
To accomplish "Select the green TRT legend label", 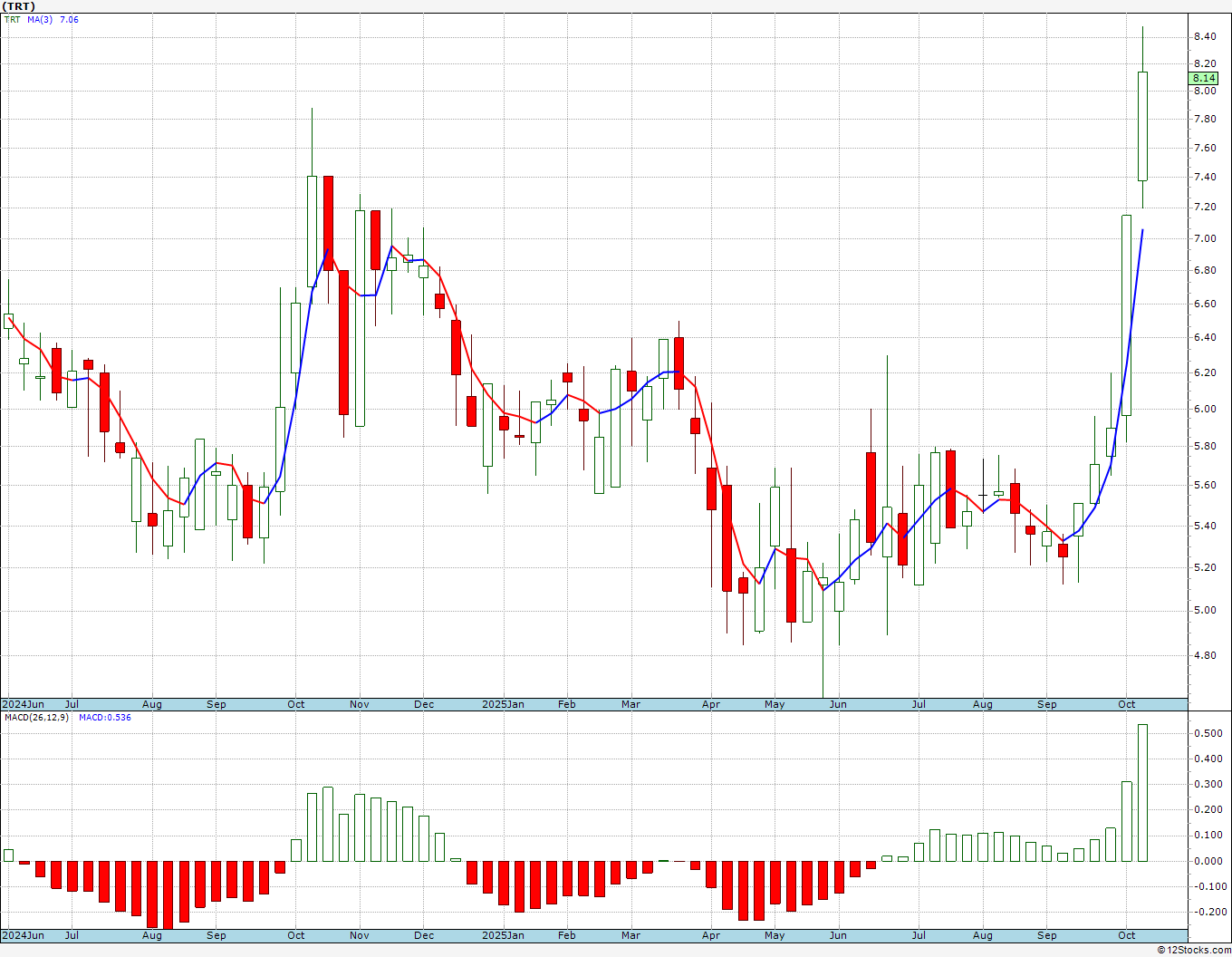I will 12,19.
